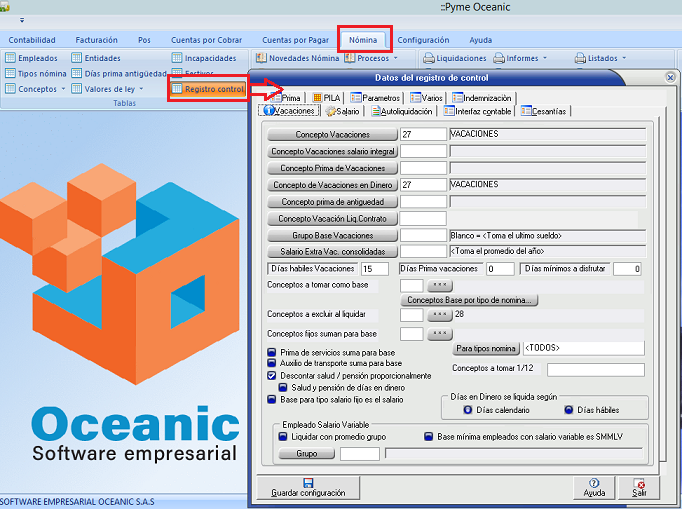Click the Liquidaciones printer icon
Viewport: 682px width, 509px height.
tap(429, 58)
